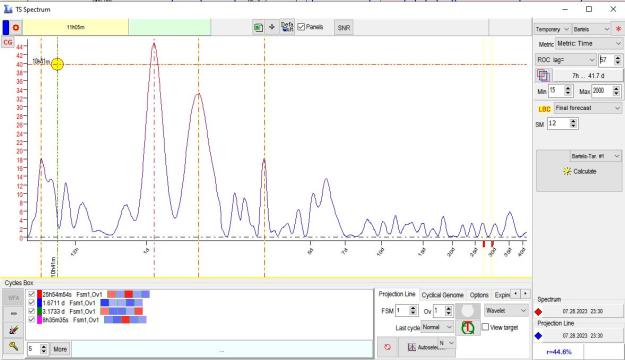Click the Min value field
This screenshot has height=360, width=625.
(x=556, y=90)
